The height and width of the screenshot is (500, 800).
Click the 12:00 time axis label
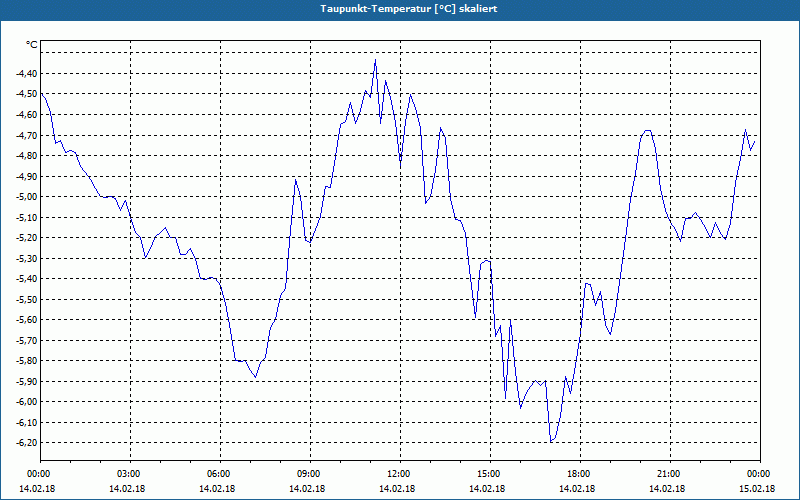(x=397, y=474)
